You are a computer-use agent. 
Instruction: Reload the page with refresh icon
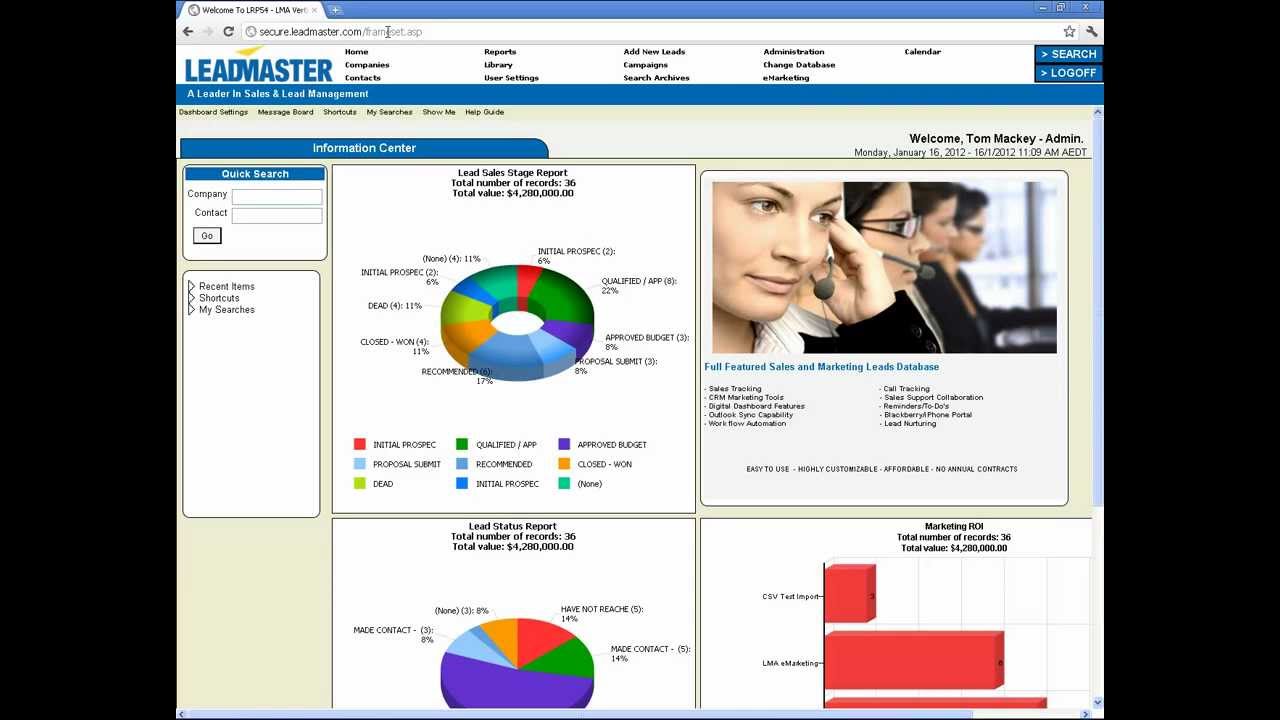click(x=228, y=32)
